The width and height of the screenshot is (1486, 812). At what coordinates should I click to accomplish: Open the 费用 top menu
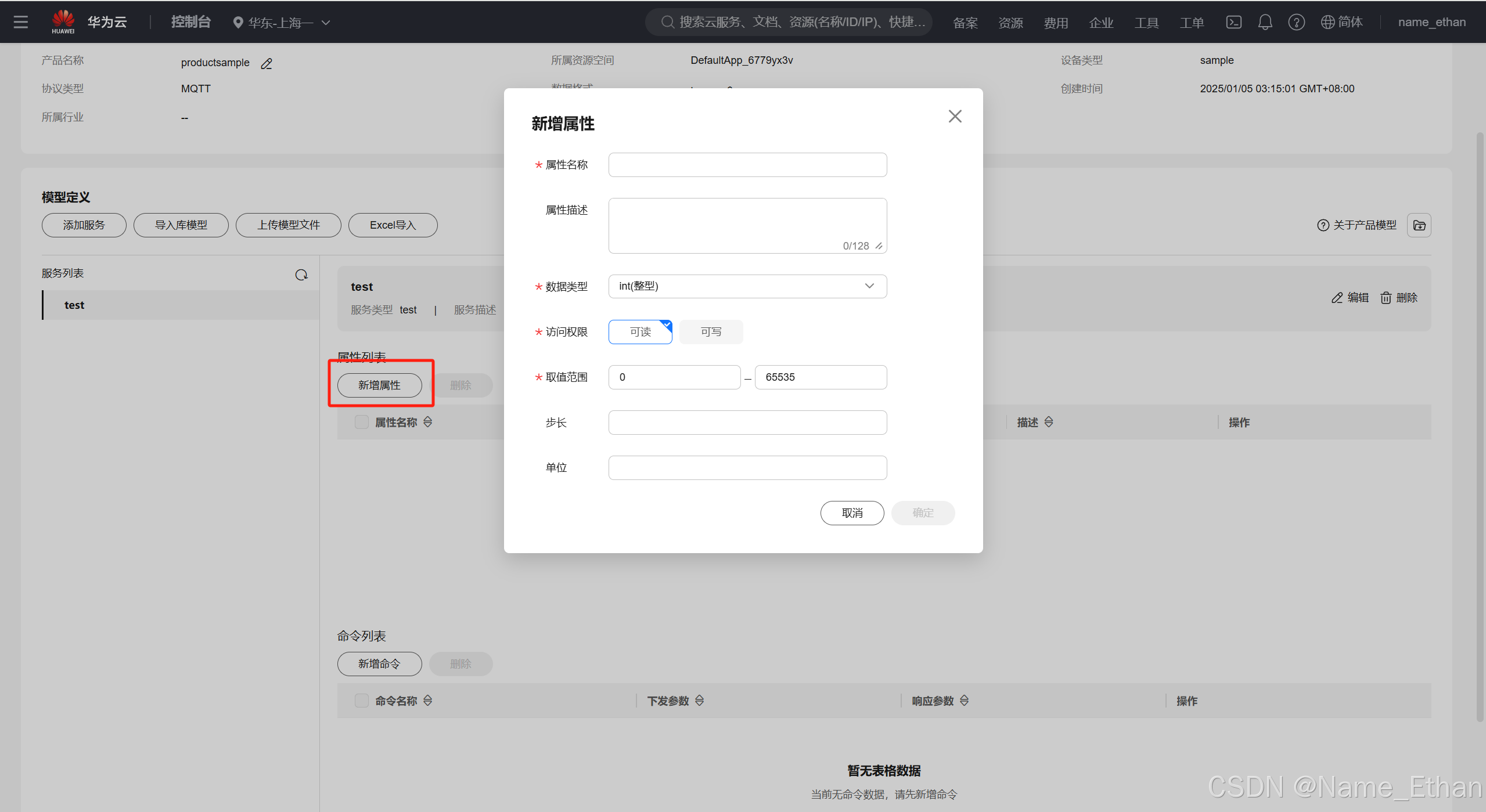[x=1055, y=23]
